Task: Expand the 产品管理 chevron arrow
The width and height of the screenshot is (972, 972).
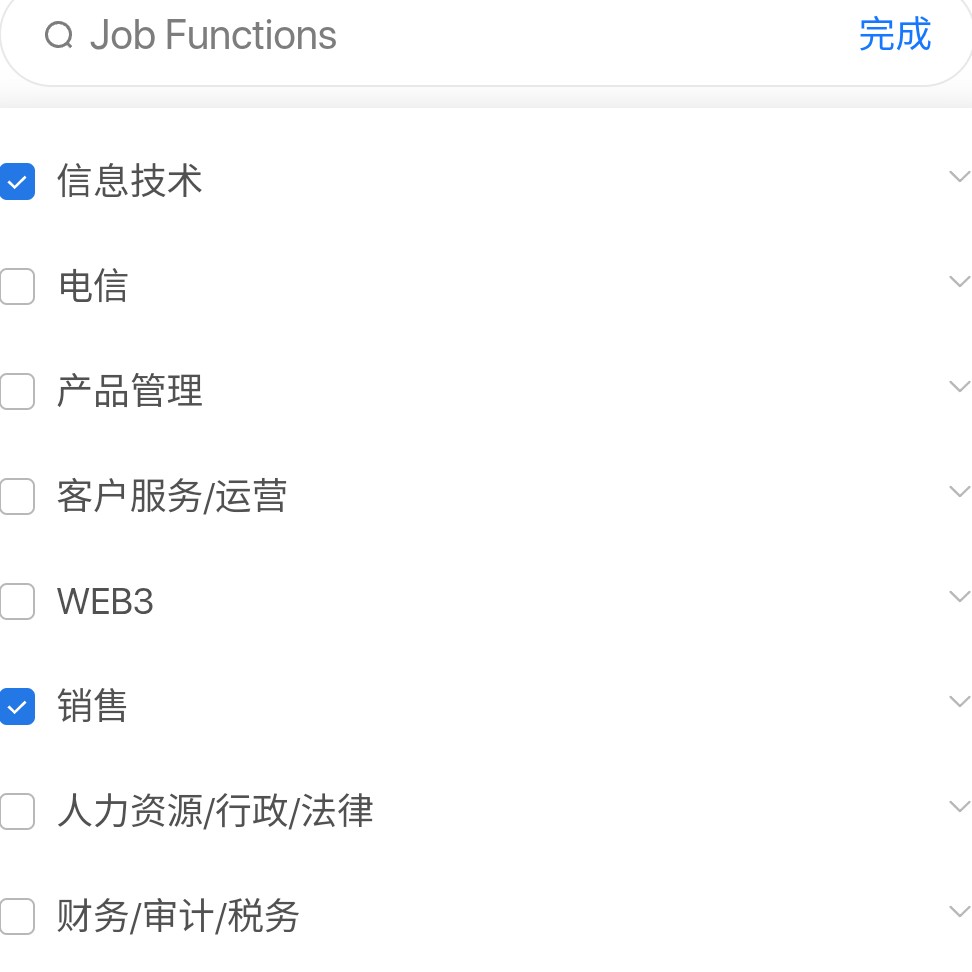Action: 960,386
